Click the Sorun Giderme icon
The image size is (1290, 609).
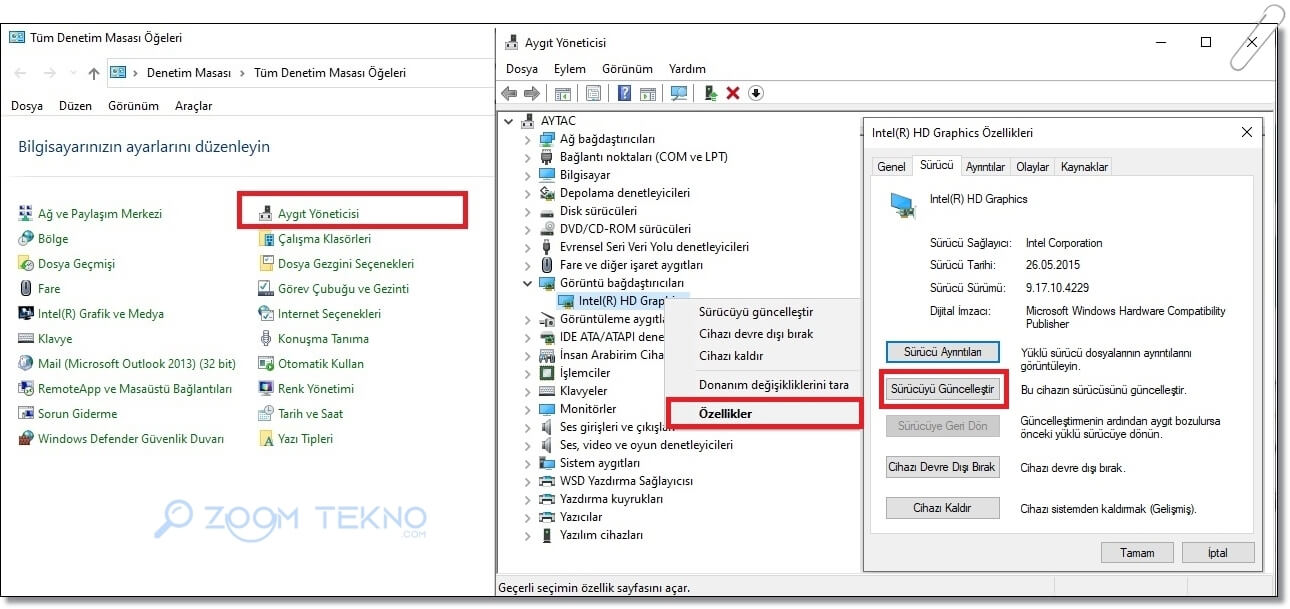[x=26, y=414]
